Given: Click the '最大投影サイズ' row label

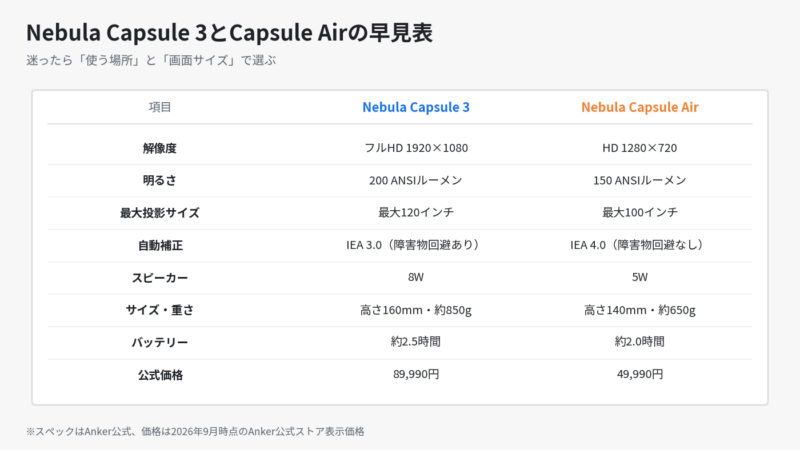Looking at the screenshot, I should 160,213.
